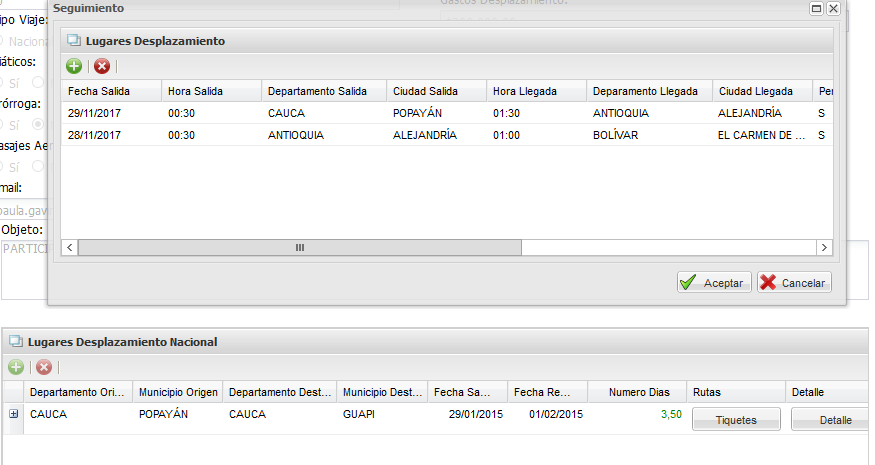Image resolution: width=875 pixels, height=465 pixels.
Task: Expand the CAUCA row details
Action: click(14, 414)
